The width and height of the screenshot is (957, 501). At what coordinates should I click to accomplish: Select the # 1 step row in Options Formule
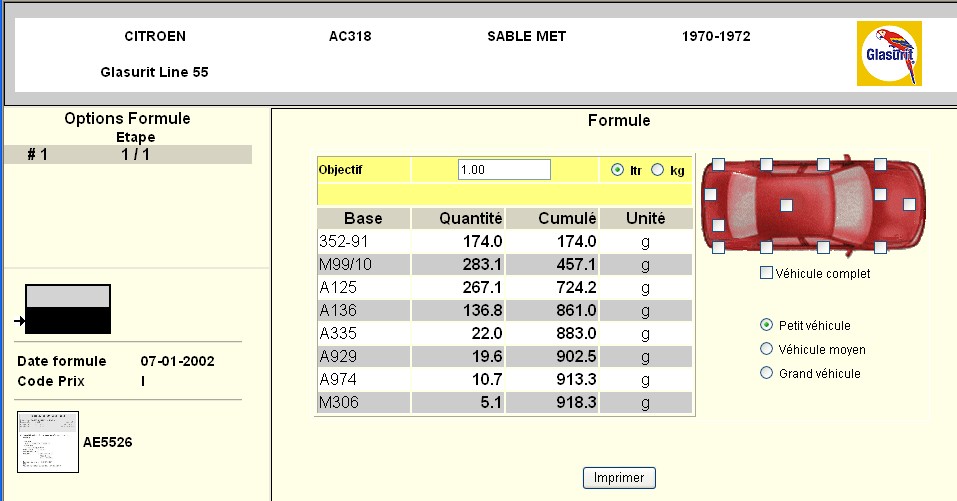127,154
